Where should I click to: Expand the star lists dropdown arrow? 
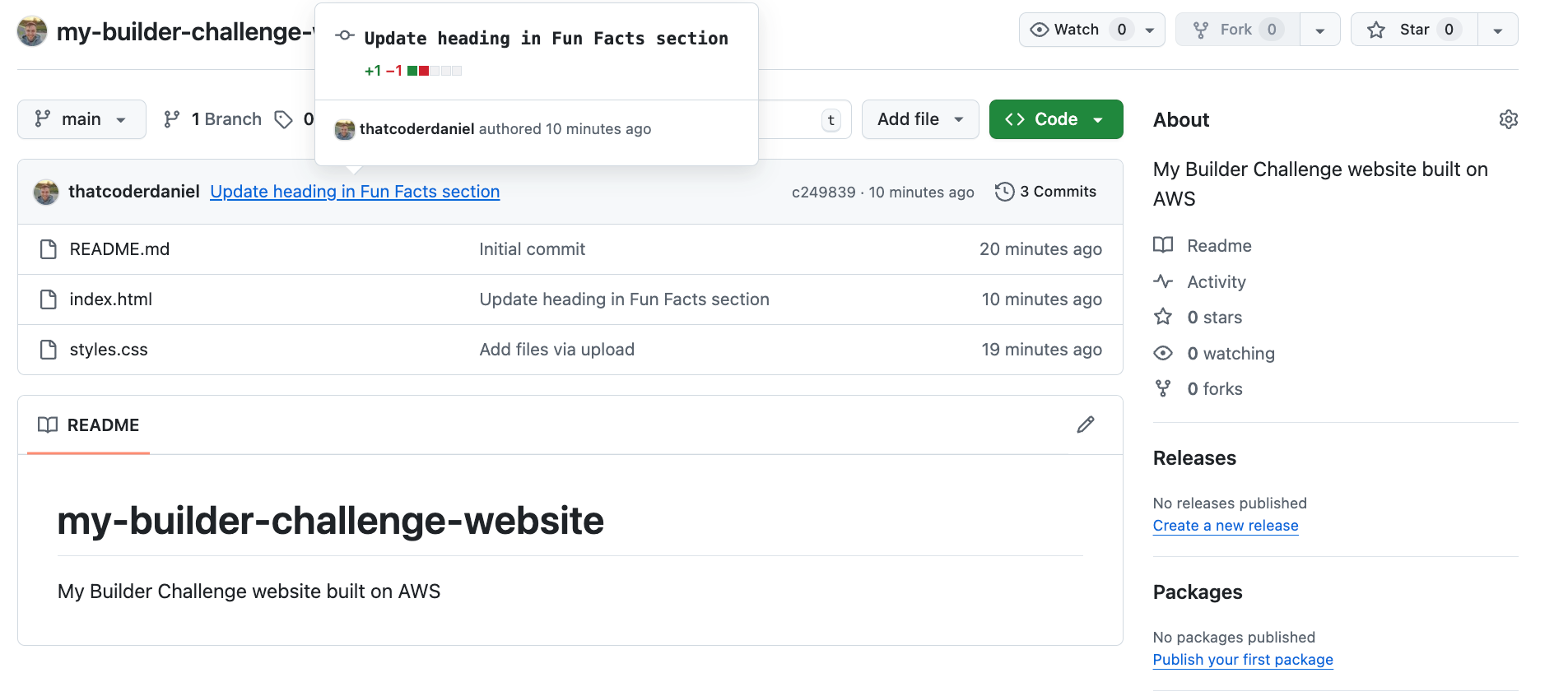tap(1498, 30)
